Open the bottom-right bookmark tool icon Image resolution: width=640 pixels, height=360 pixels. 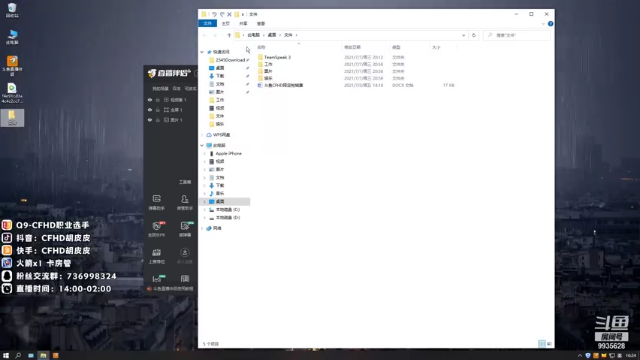[x=184, y=279]
